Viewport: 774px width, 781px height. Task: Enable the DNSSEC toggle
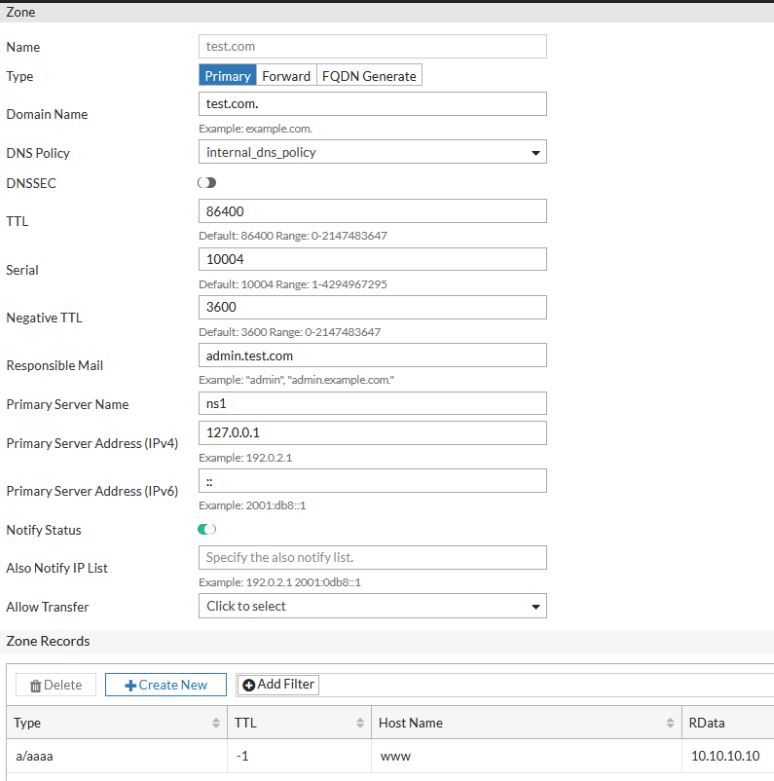coord(208,181)
